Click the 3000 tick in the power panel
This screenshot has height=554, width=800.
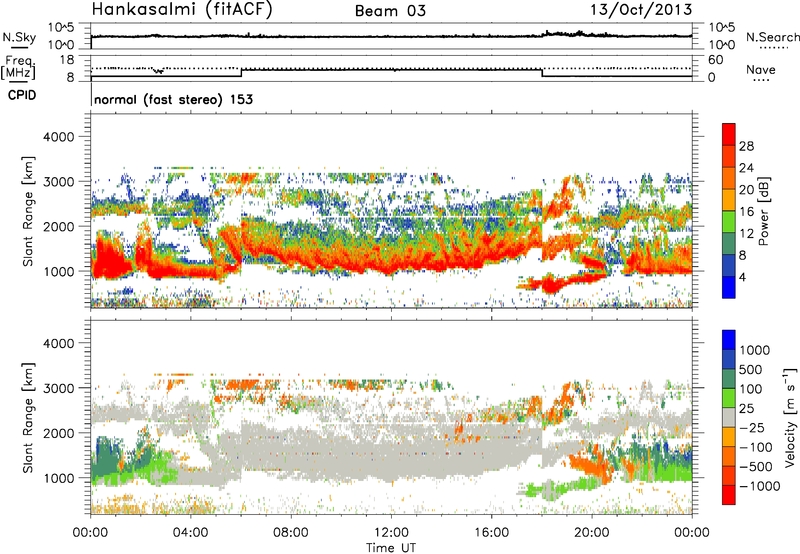58,182
